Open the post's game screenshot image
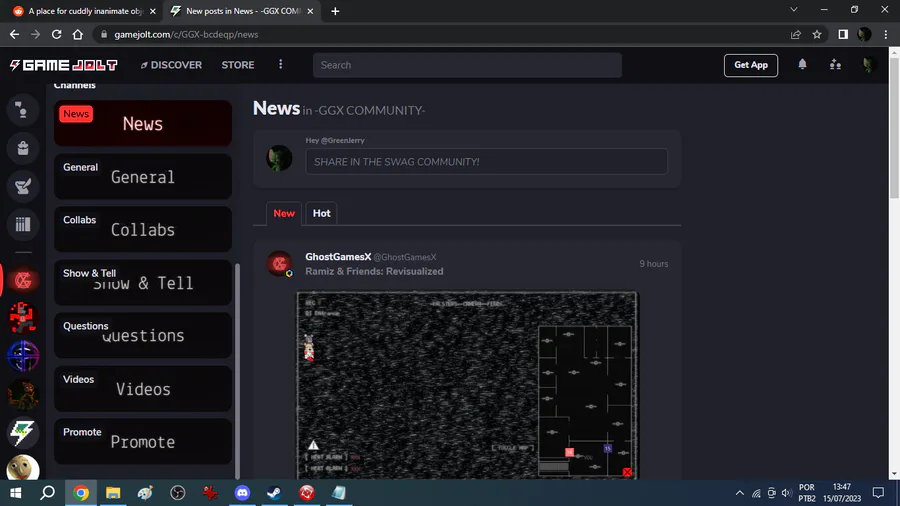 [467, 385]
